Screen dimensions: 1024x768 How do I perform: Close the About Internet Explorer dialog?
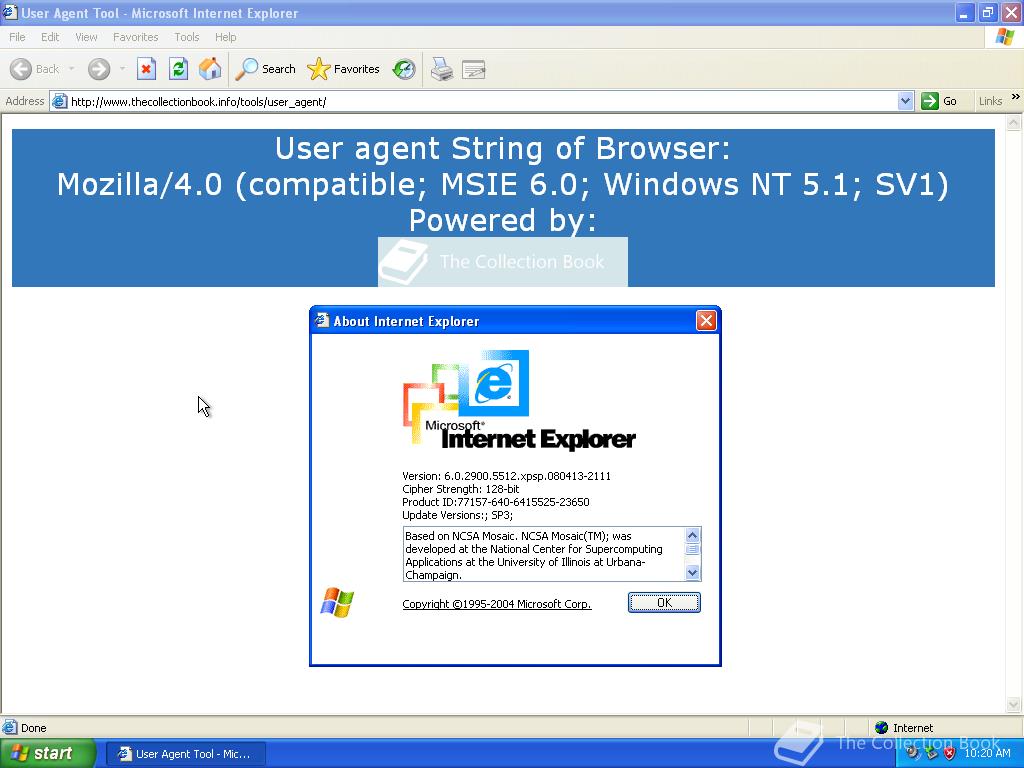coord(706,321)
